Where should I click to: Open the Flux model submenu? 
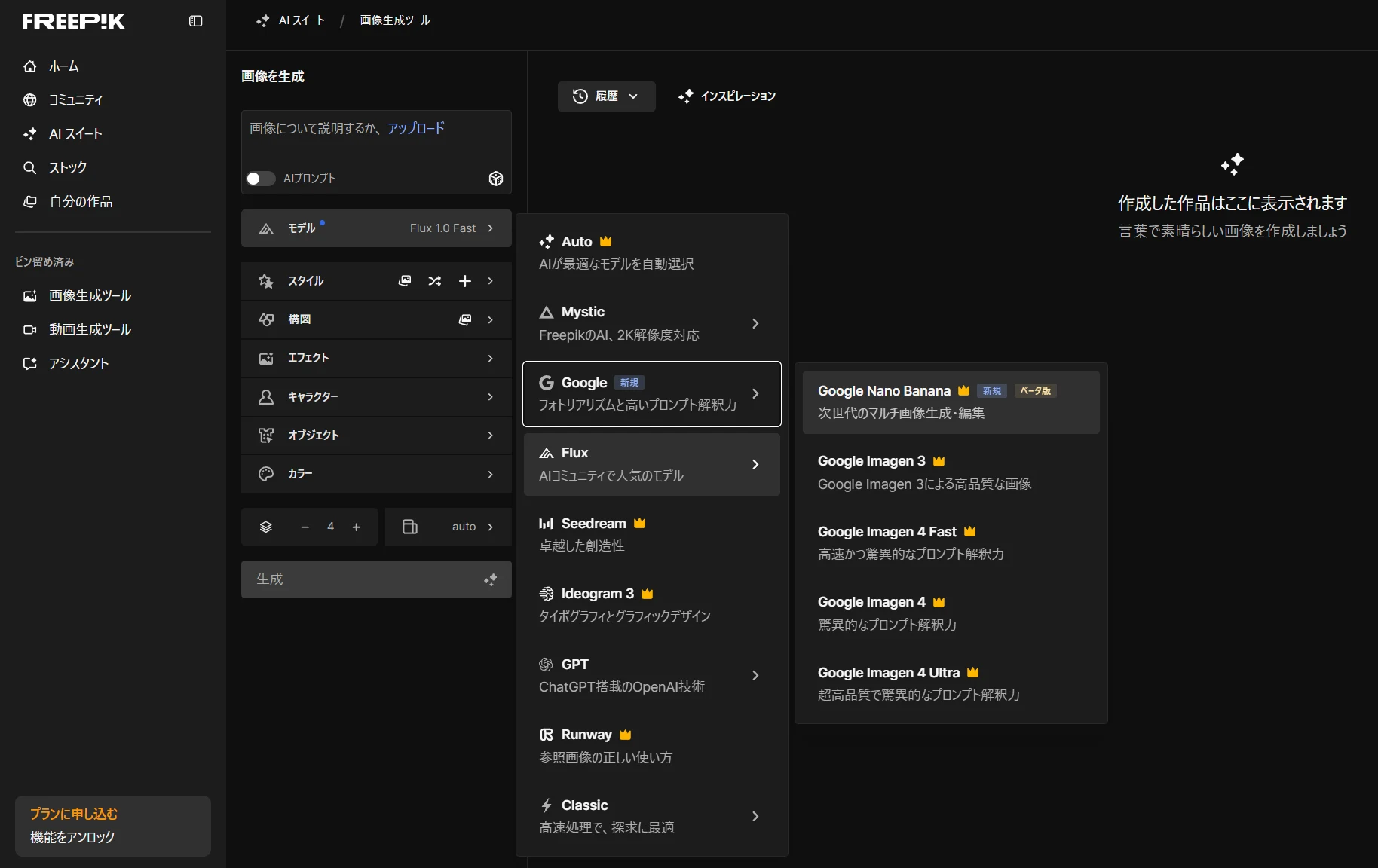tap(652, 464)
